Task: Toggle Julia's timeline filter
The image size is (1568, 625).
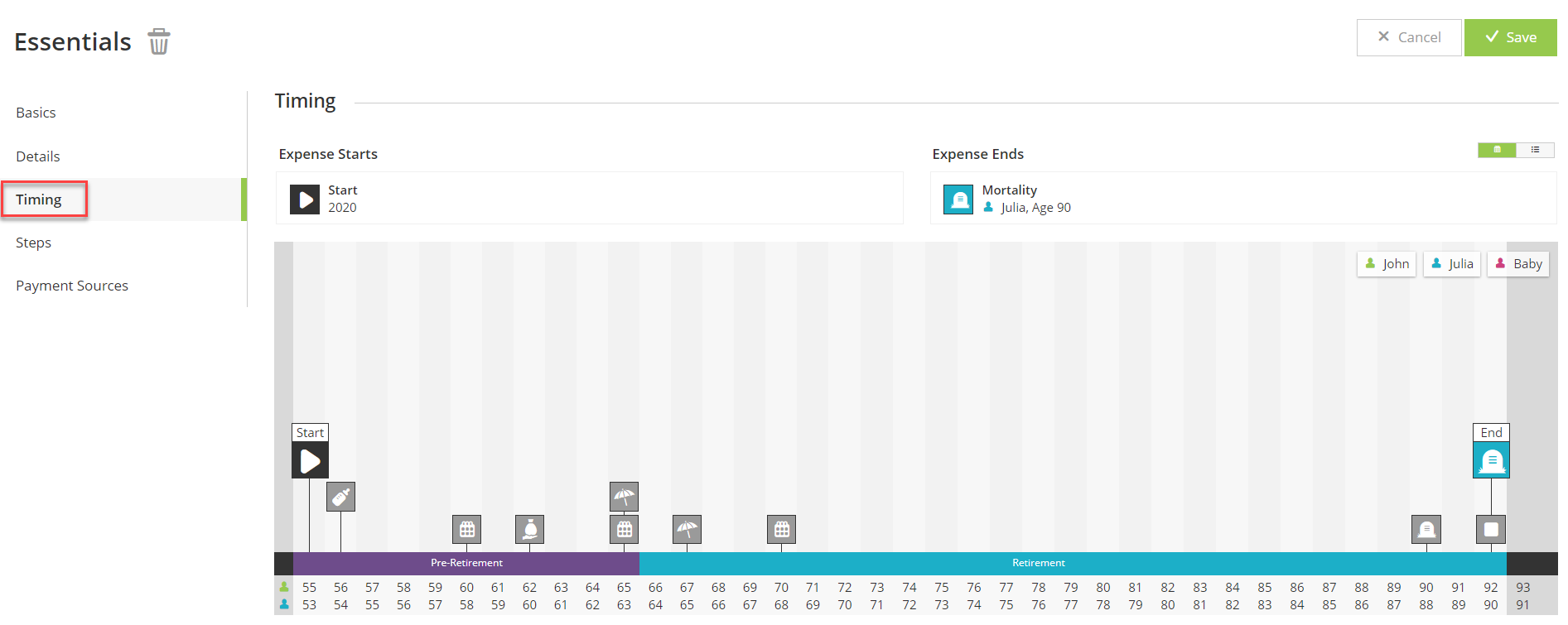Action: pos(1452,264)
